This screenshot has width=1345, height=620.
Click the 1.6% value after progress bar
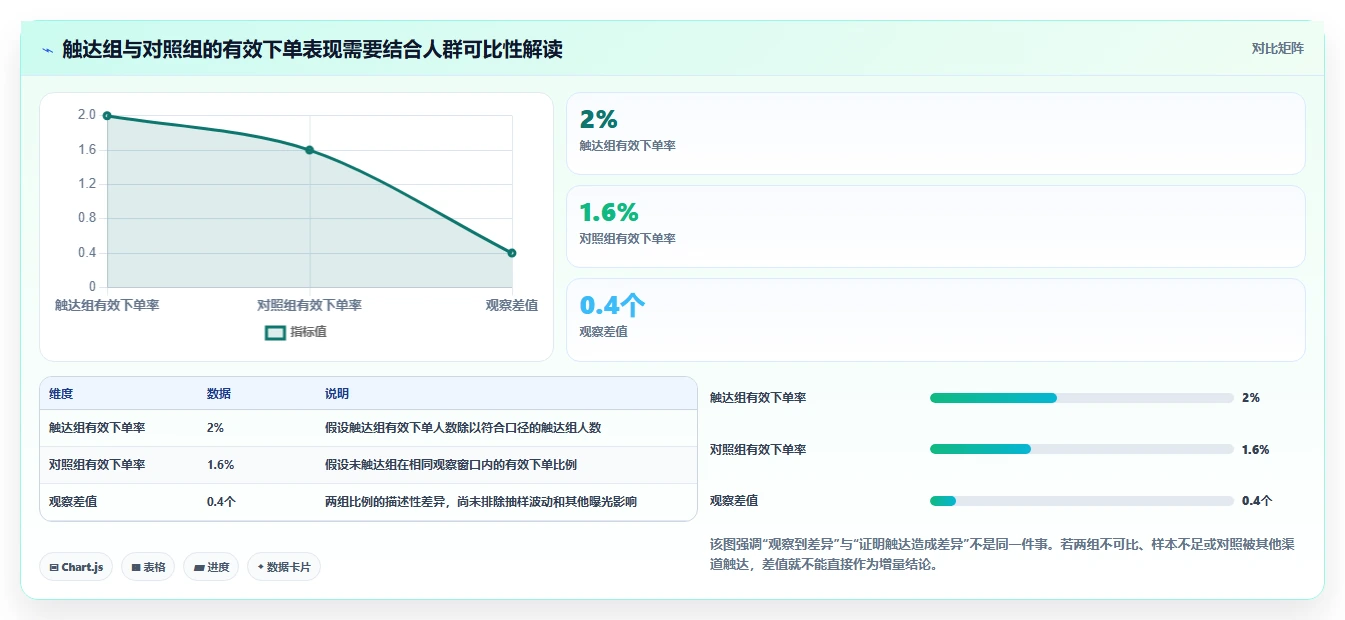click(1255, 450)
